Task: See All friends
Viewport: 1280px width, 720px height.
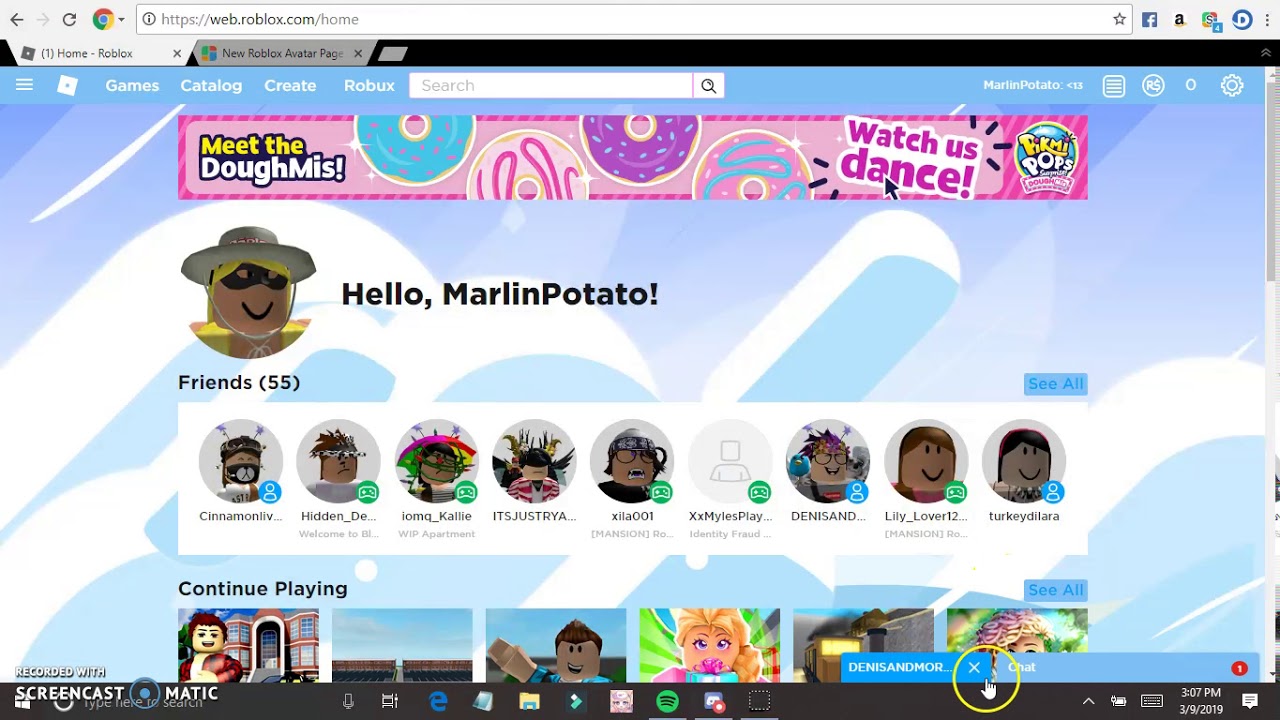Action: click(x=1055, y=384)
